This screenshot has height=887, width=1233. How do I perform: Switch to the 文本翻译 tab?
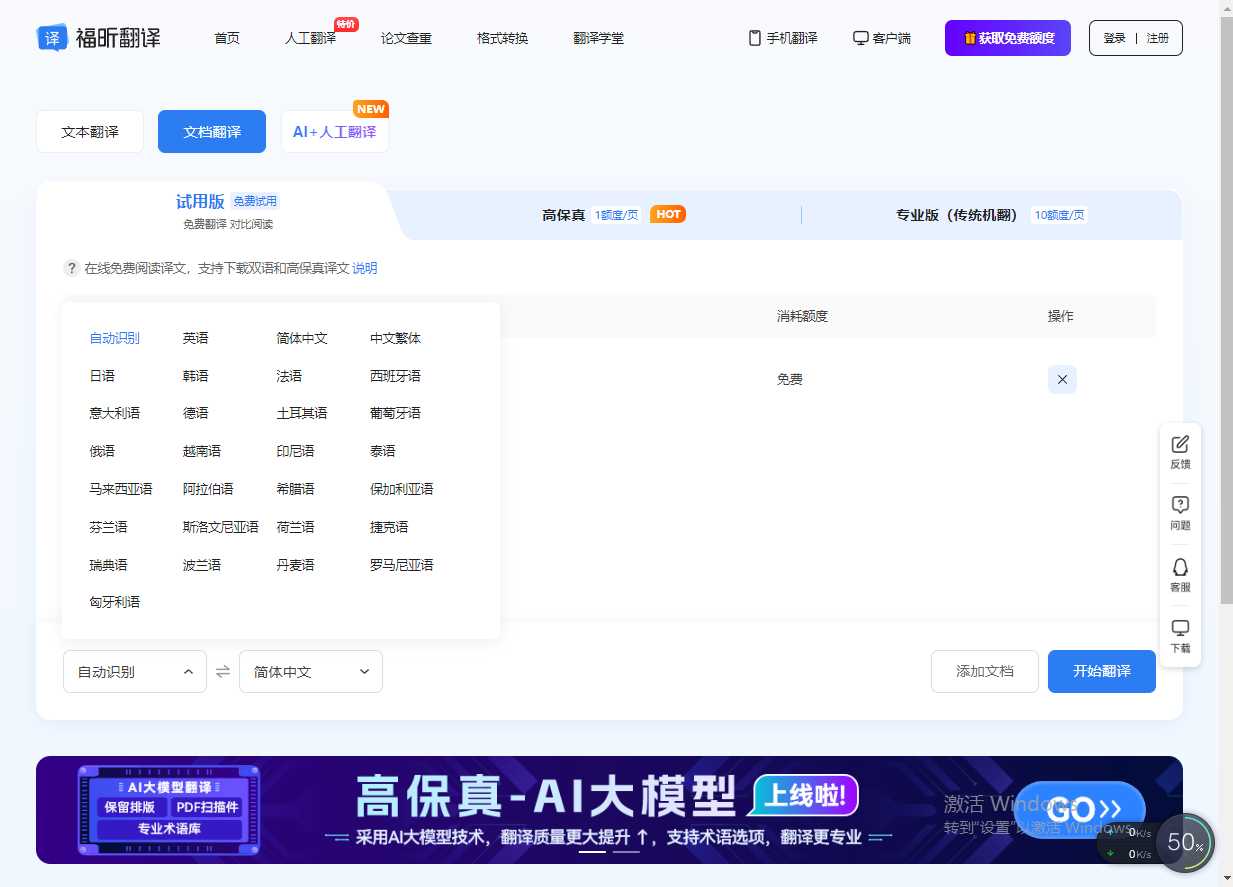pos(90,132)
